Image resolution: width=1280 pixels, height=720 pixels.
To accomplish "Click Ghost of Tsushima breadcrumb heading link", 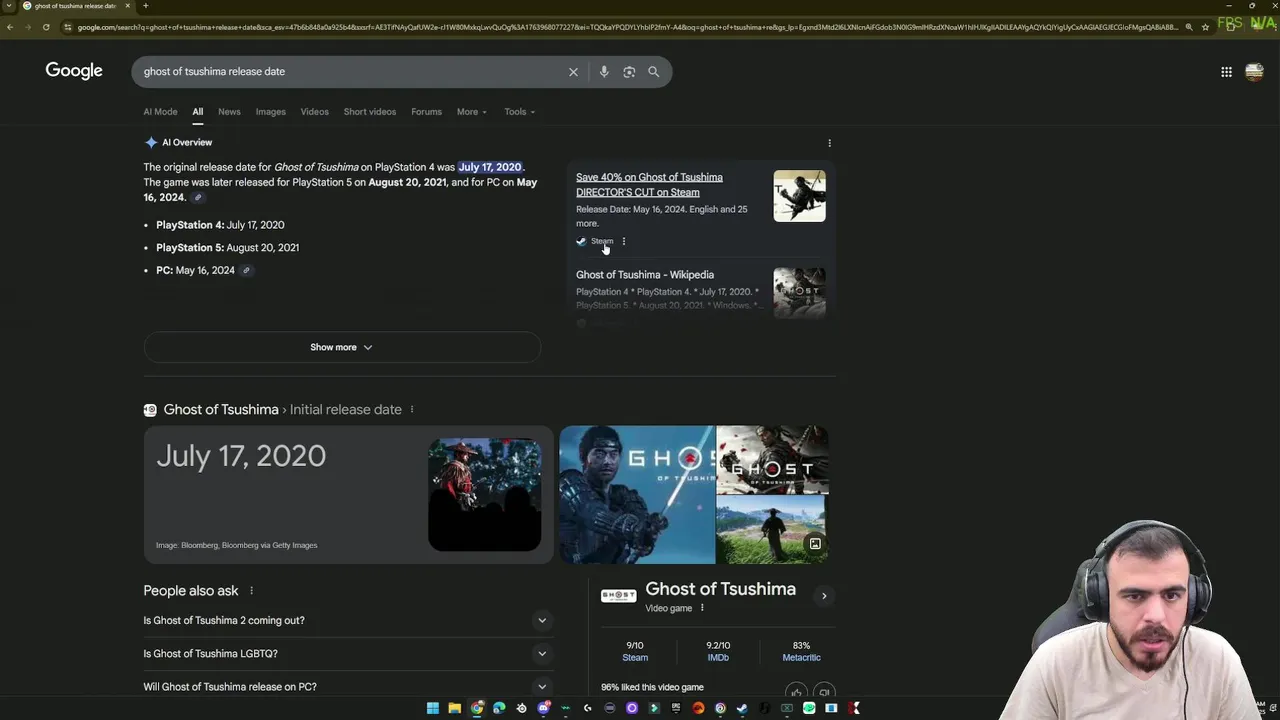I will click(221, 409).
